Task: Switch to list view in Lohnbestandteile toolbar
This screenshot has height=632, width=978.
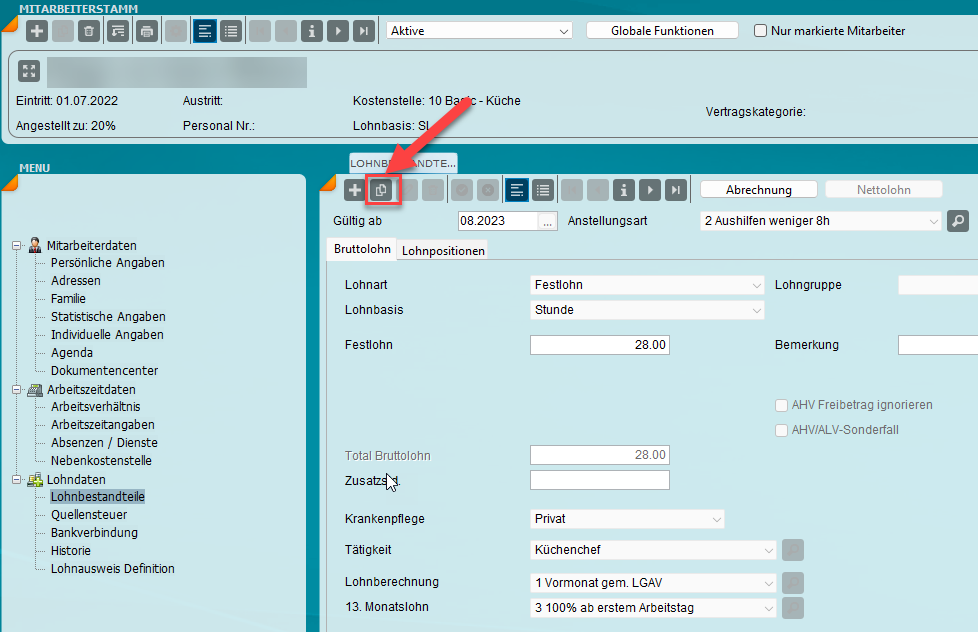Action: click(543, 190)
